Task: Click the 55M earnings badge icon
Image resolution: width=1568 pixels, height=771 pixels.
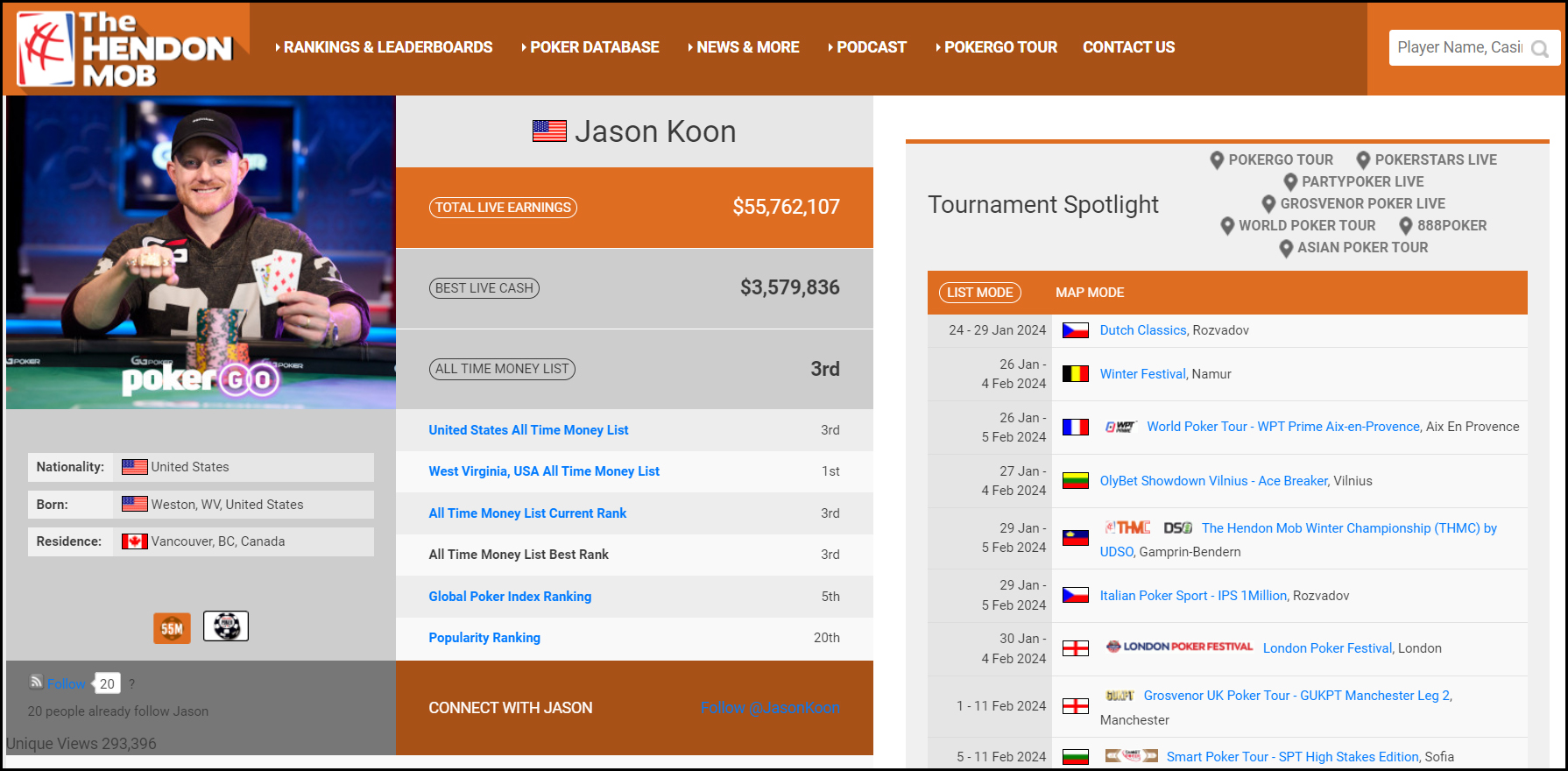Action: [172, 627]
